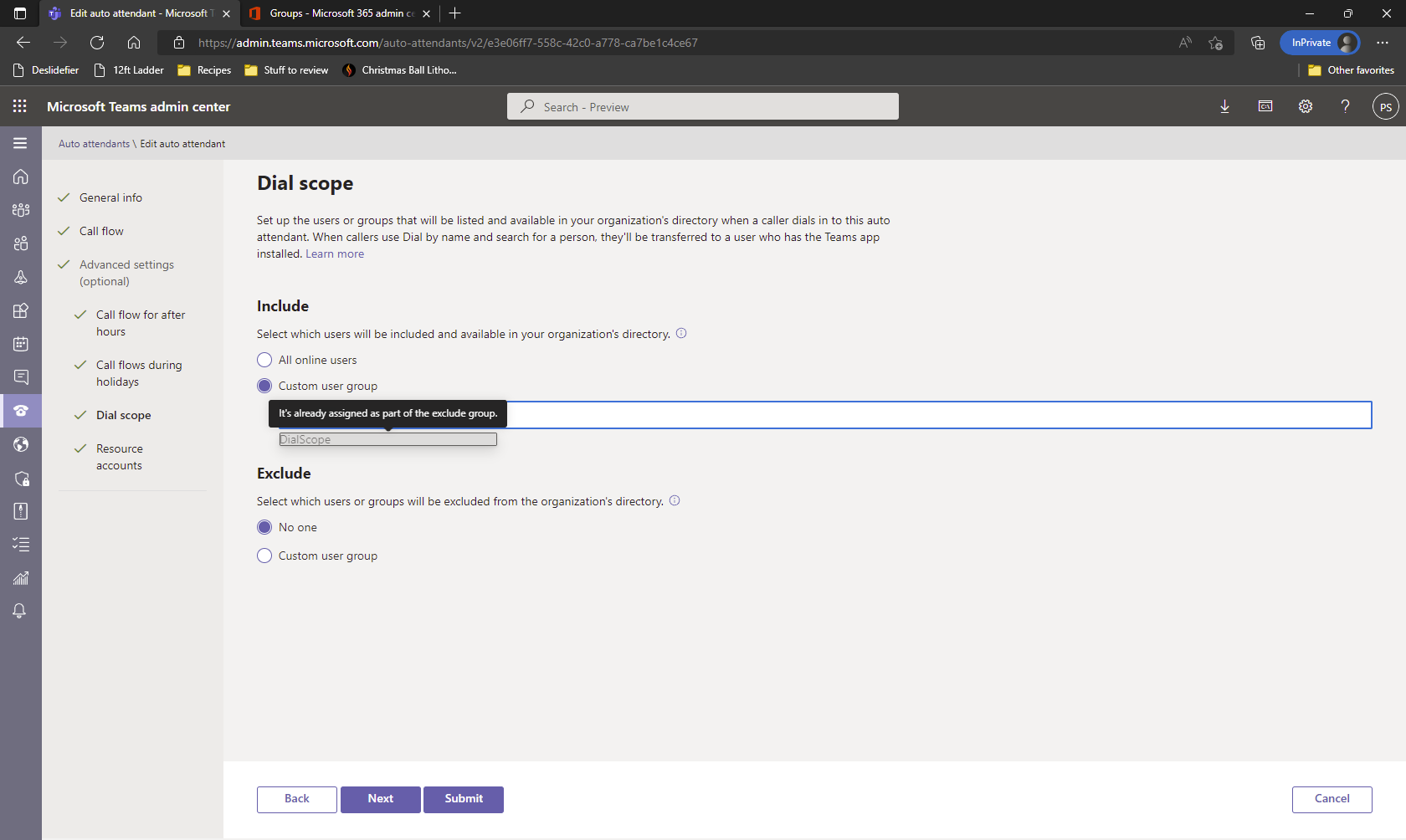Click the Back button
This screenshot has height=840, width=1406.
[297, 799]
